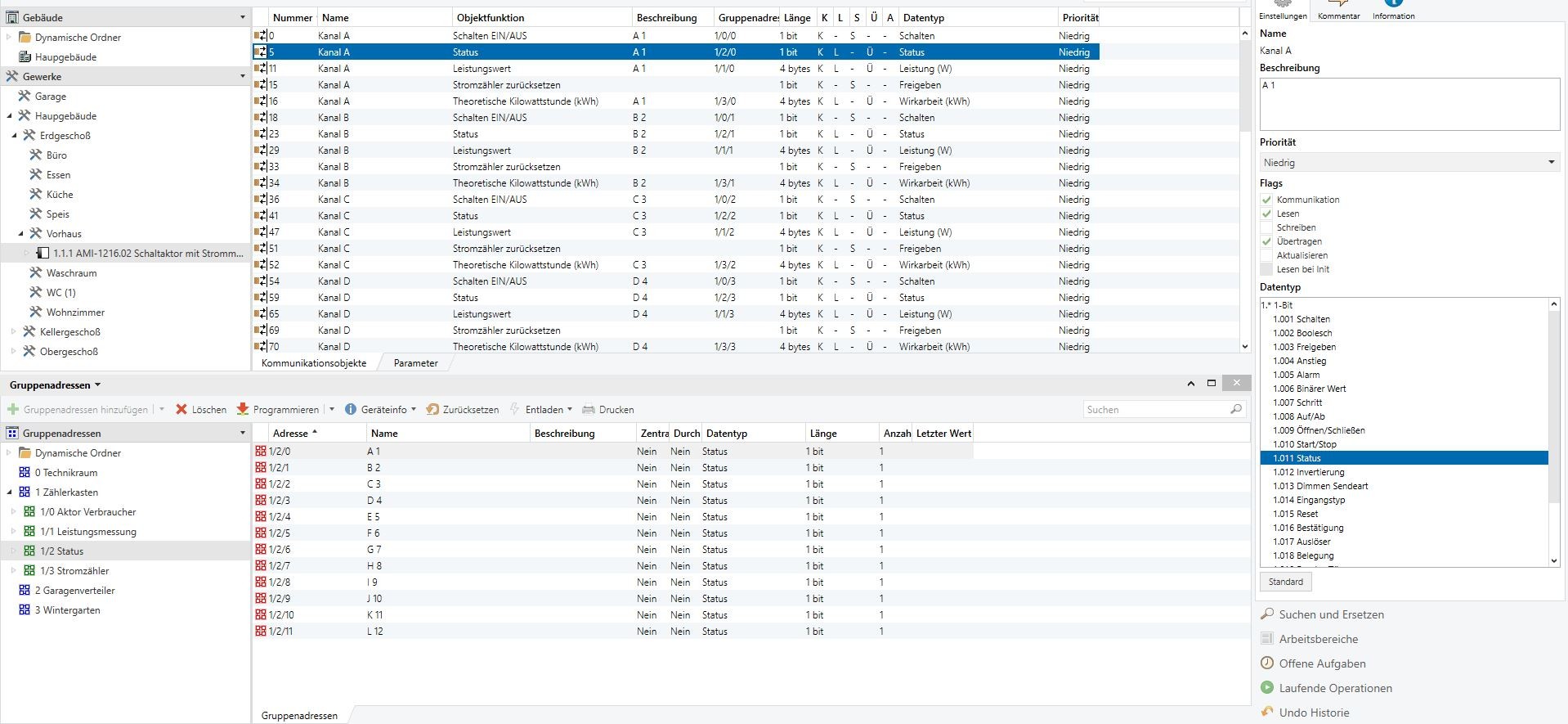Select datatype 1.001 Schalten in list
The width and height of the screenshot is (1568, 724).
1301,319
